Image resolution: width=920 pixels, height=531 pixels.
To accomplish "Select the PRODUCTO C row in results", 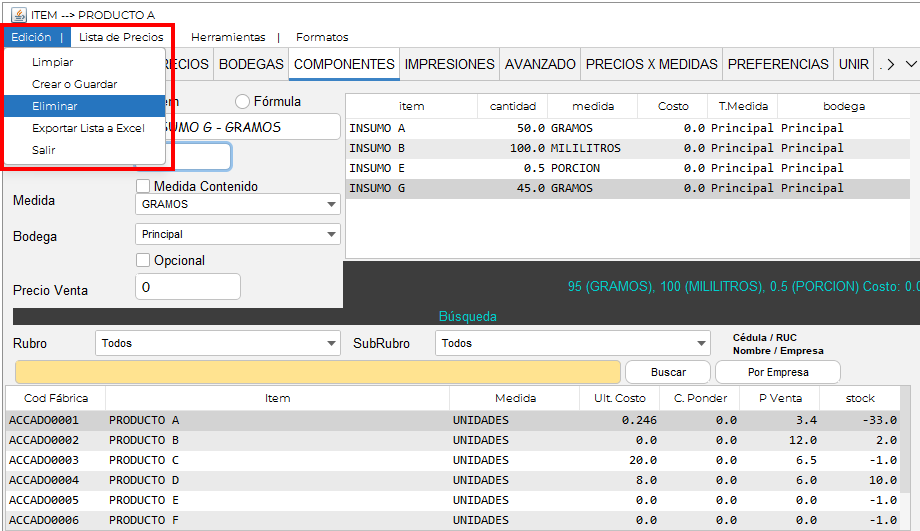I will (277, 460).
